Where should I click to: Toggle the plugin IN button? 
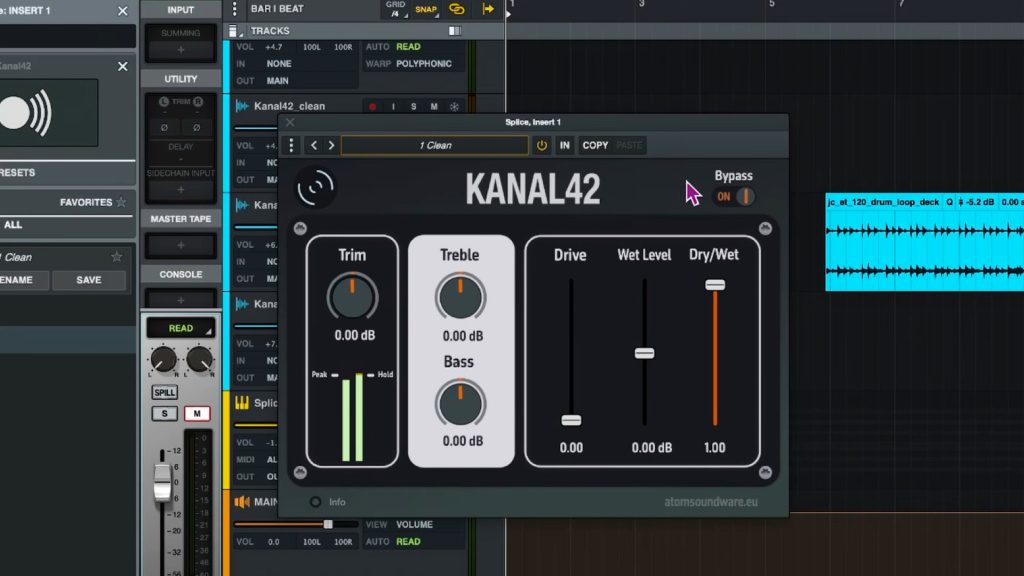[564, 145]
